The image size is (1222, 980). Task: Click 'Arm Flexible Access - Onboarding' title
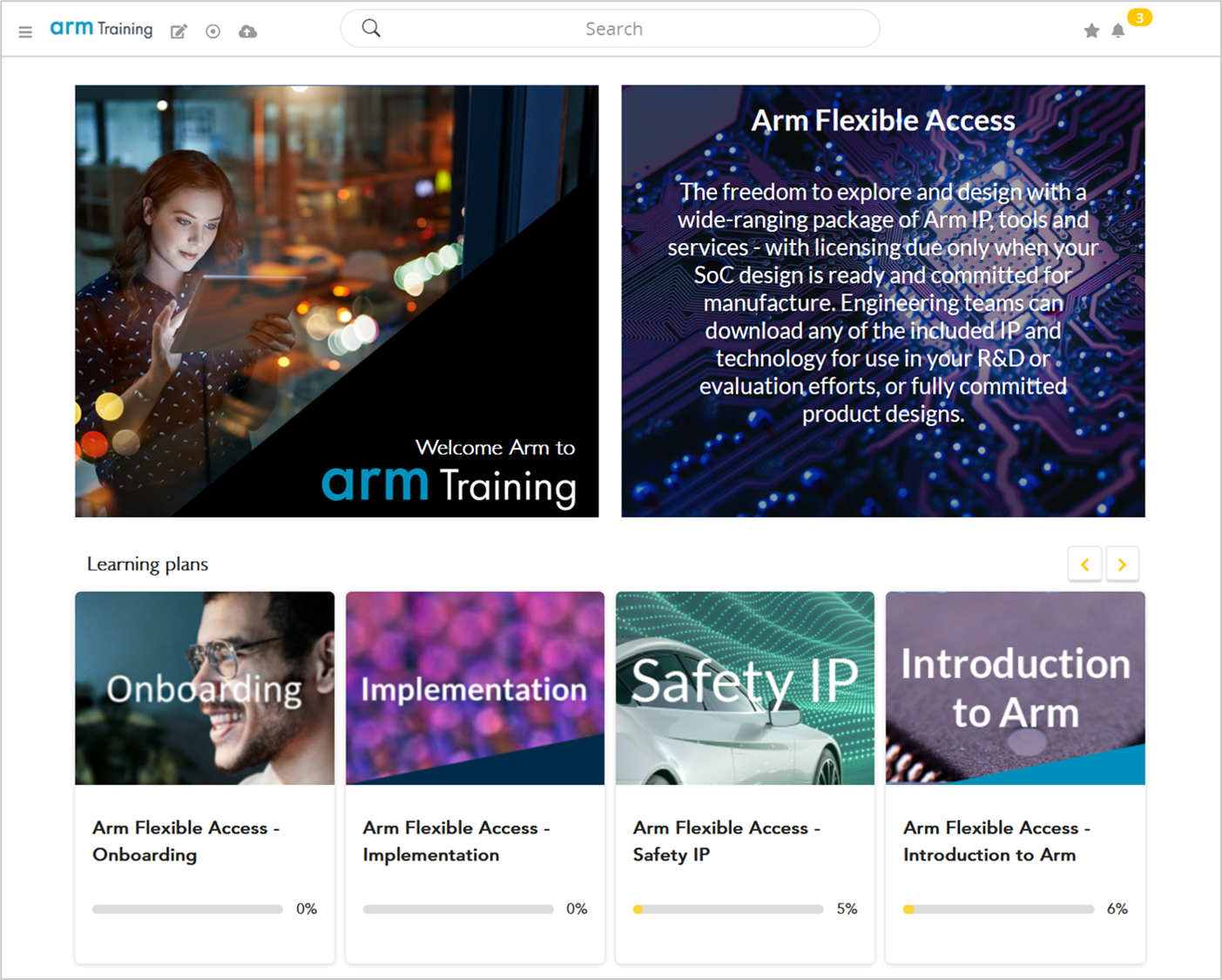pyautogui.click(x=186, y=841)
